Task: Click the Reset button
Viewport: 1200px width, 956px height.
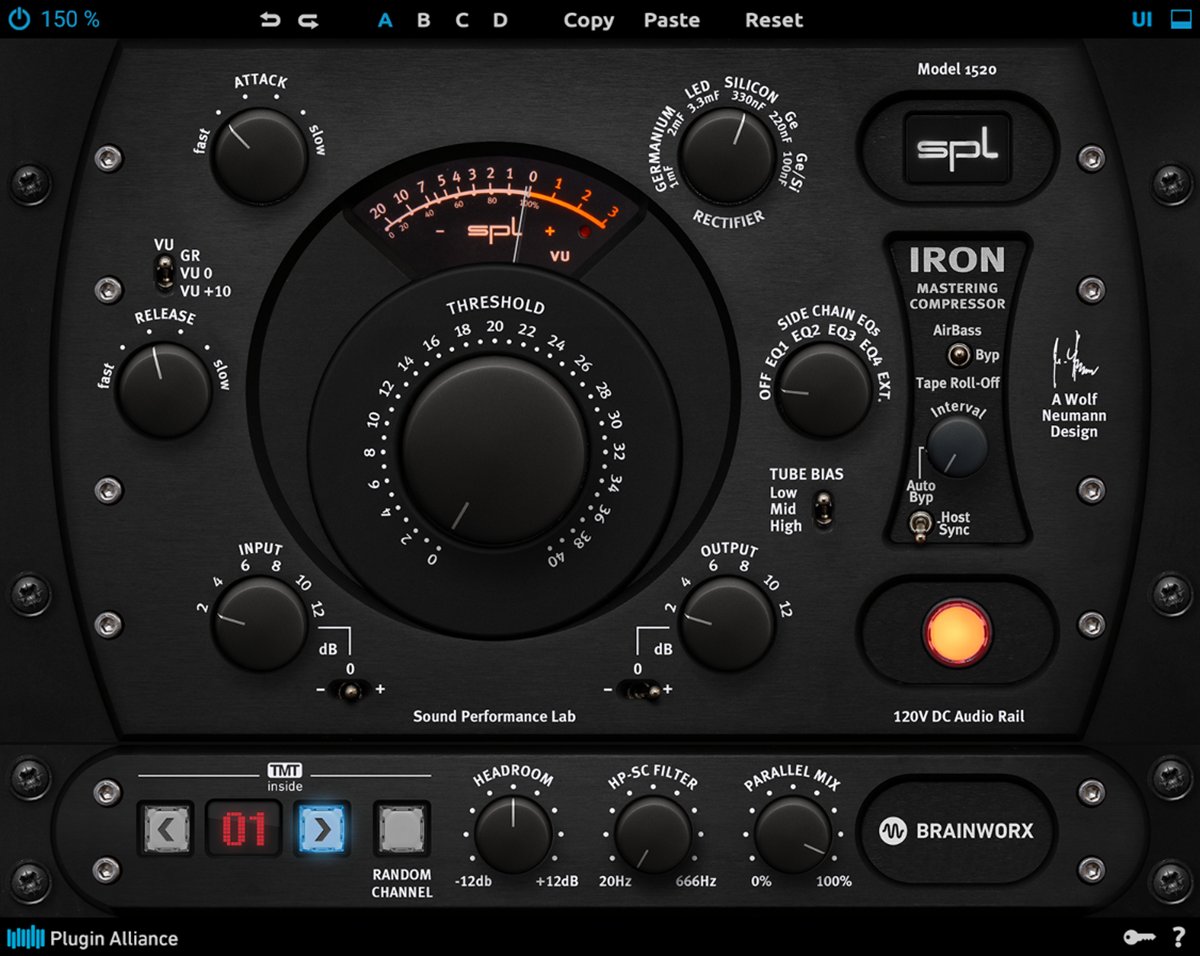Action: point(773,20)
